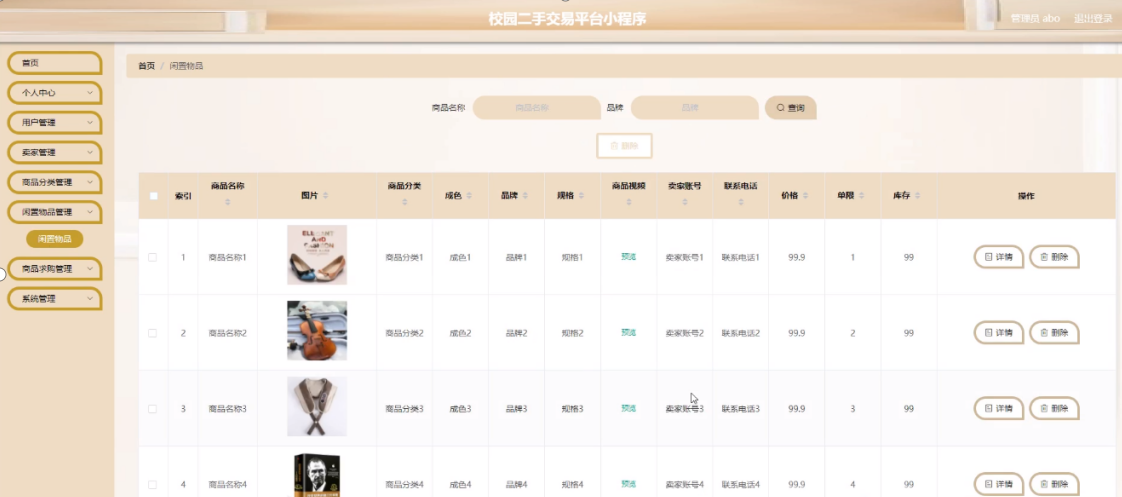Viewport: 1122px width, 497px height.
Task: Sort table by 库存 column arrows
Action: pyautogui.click(x=917, y=196)
